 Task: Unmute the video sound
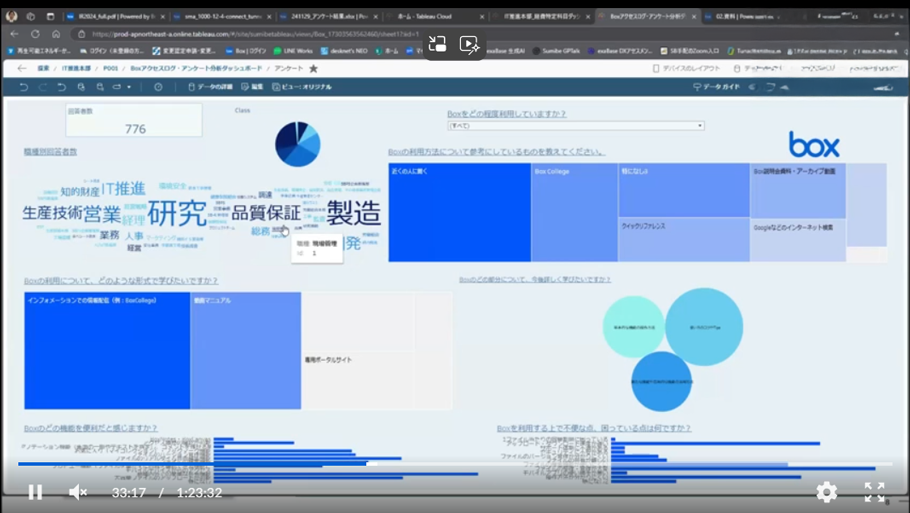(78, 492)
